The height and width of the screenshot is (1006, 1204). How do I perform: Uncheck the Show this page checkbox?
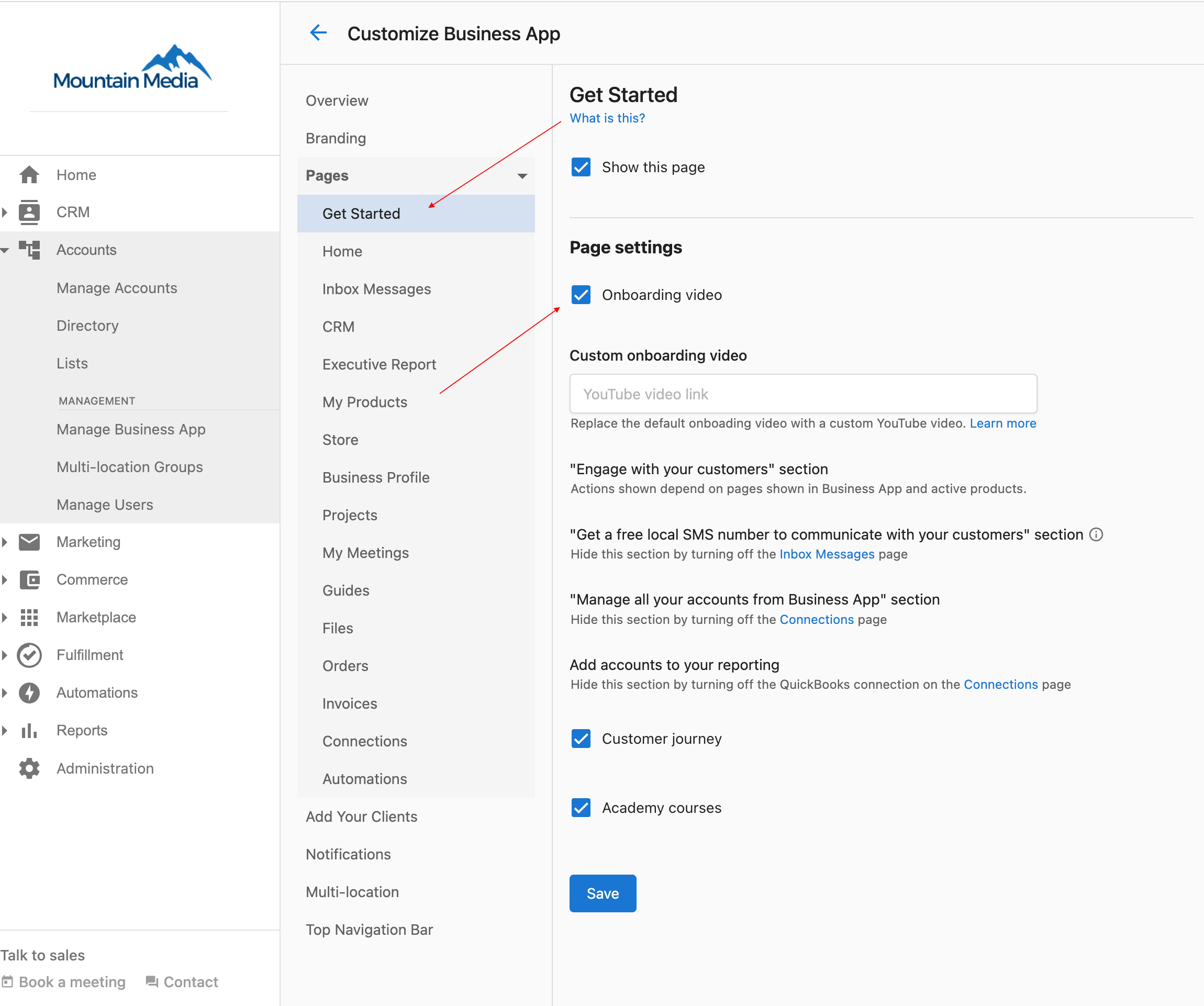tap(581, 167)
